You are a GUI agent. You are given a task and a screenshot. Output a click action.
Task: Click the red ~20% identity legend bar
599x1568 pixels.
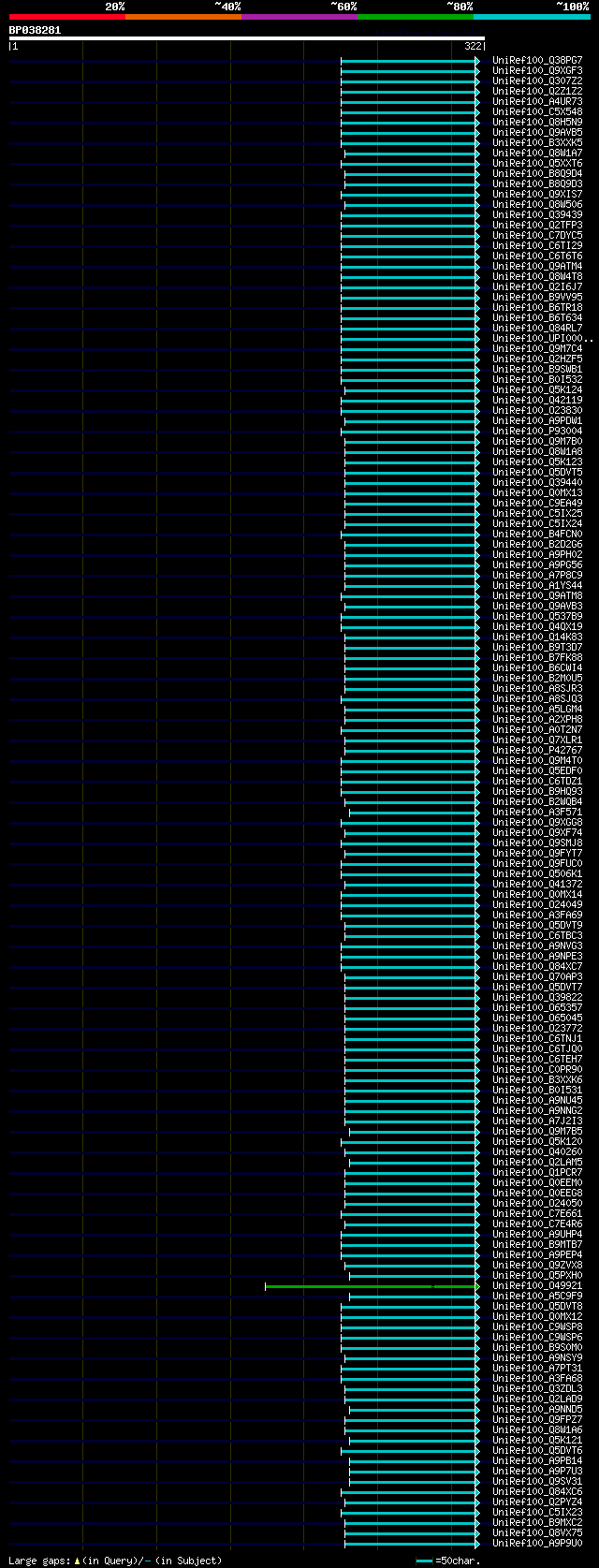(67, 17)
